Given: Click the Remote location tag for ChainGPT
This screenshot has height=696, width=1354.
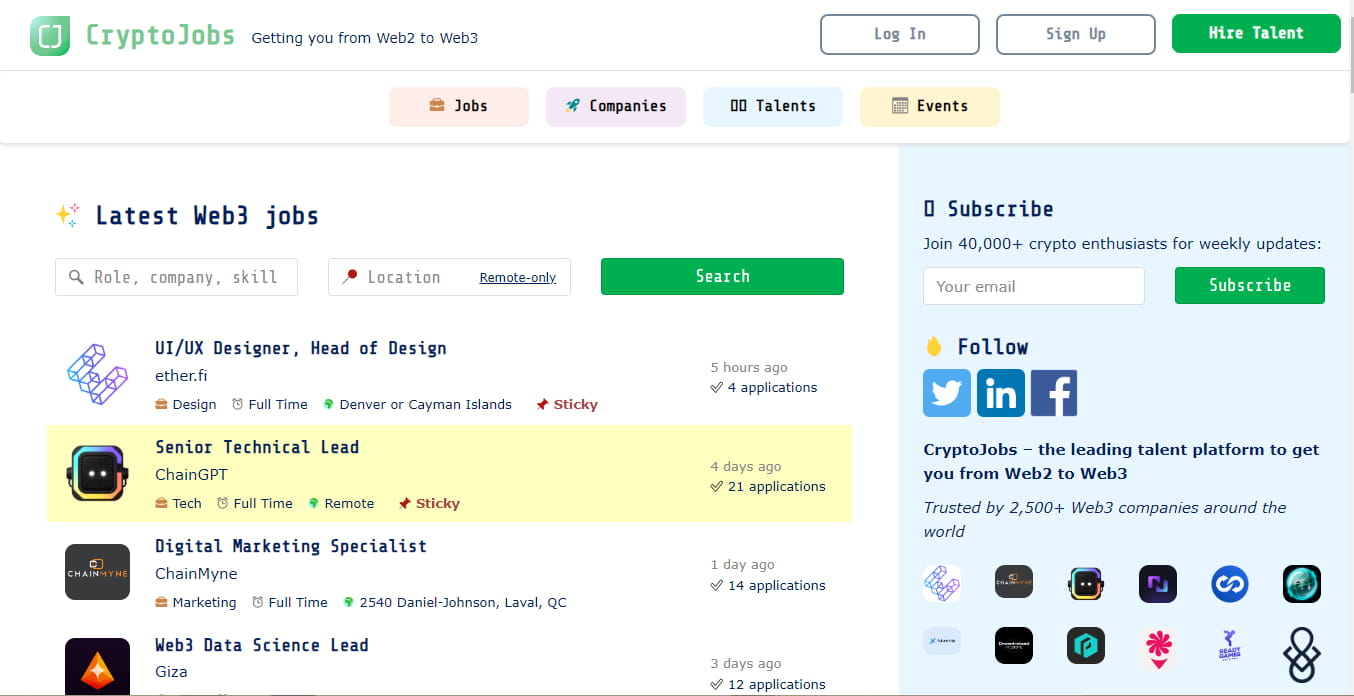Looking at the screenshot, I should tap(341, 504).
